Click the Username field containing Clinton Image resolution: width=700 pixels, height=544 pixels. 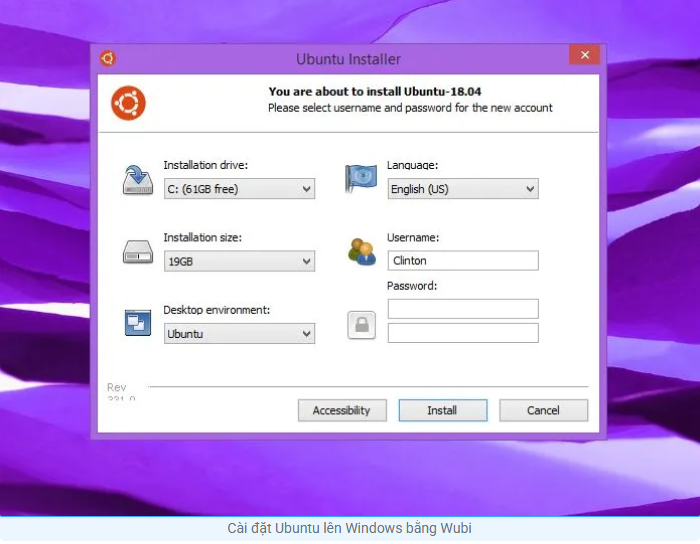[x=463, y=261]
